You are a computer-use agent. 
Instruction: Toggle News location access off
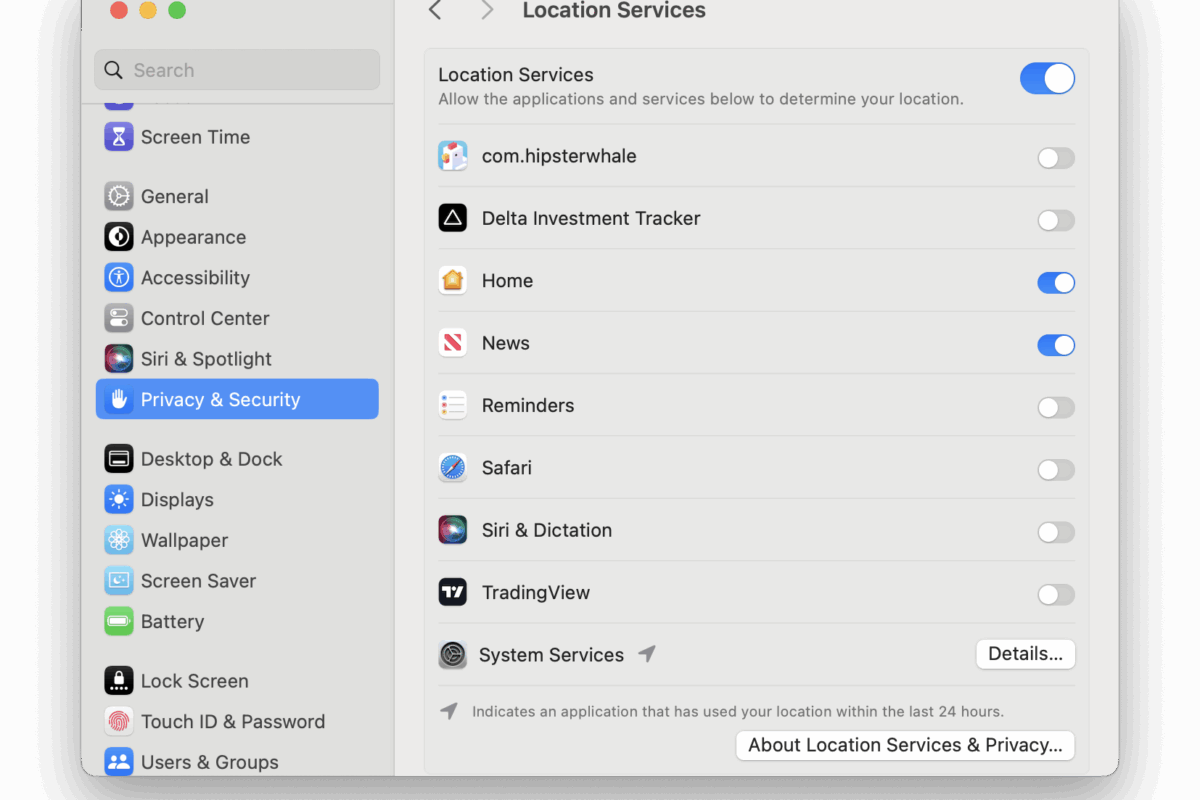[1055, 345]
